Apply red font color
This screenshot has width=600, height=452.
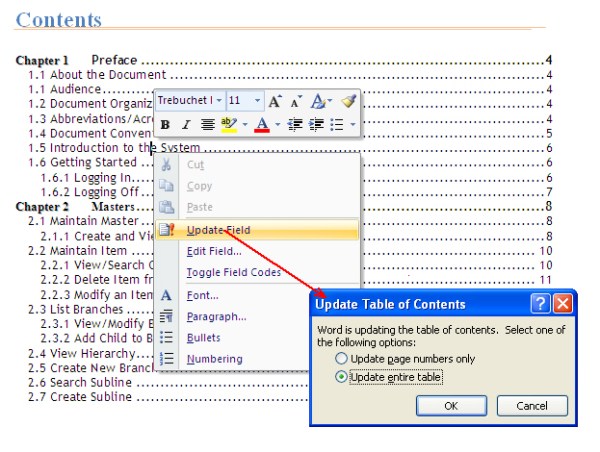pyautogui.click(x=262, y=124)
